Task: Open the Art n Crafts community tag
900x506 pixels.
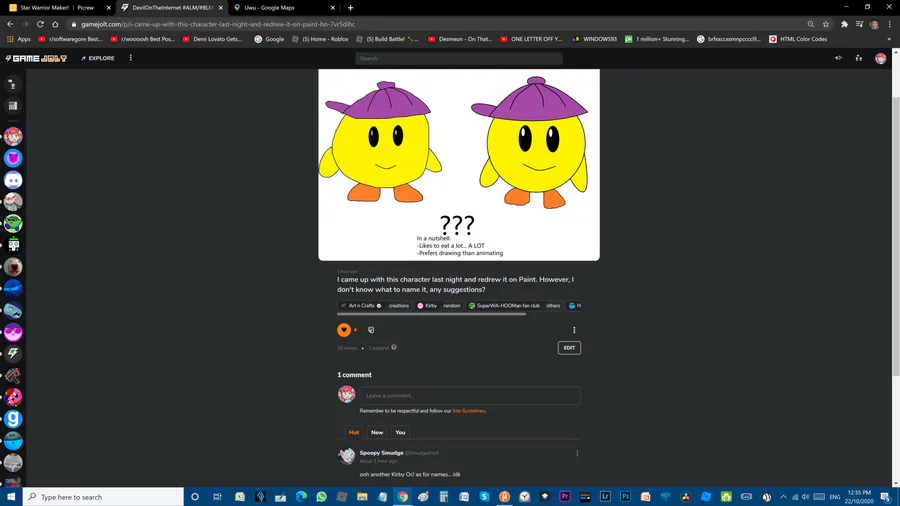Action: 361,306
